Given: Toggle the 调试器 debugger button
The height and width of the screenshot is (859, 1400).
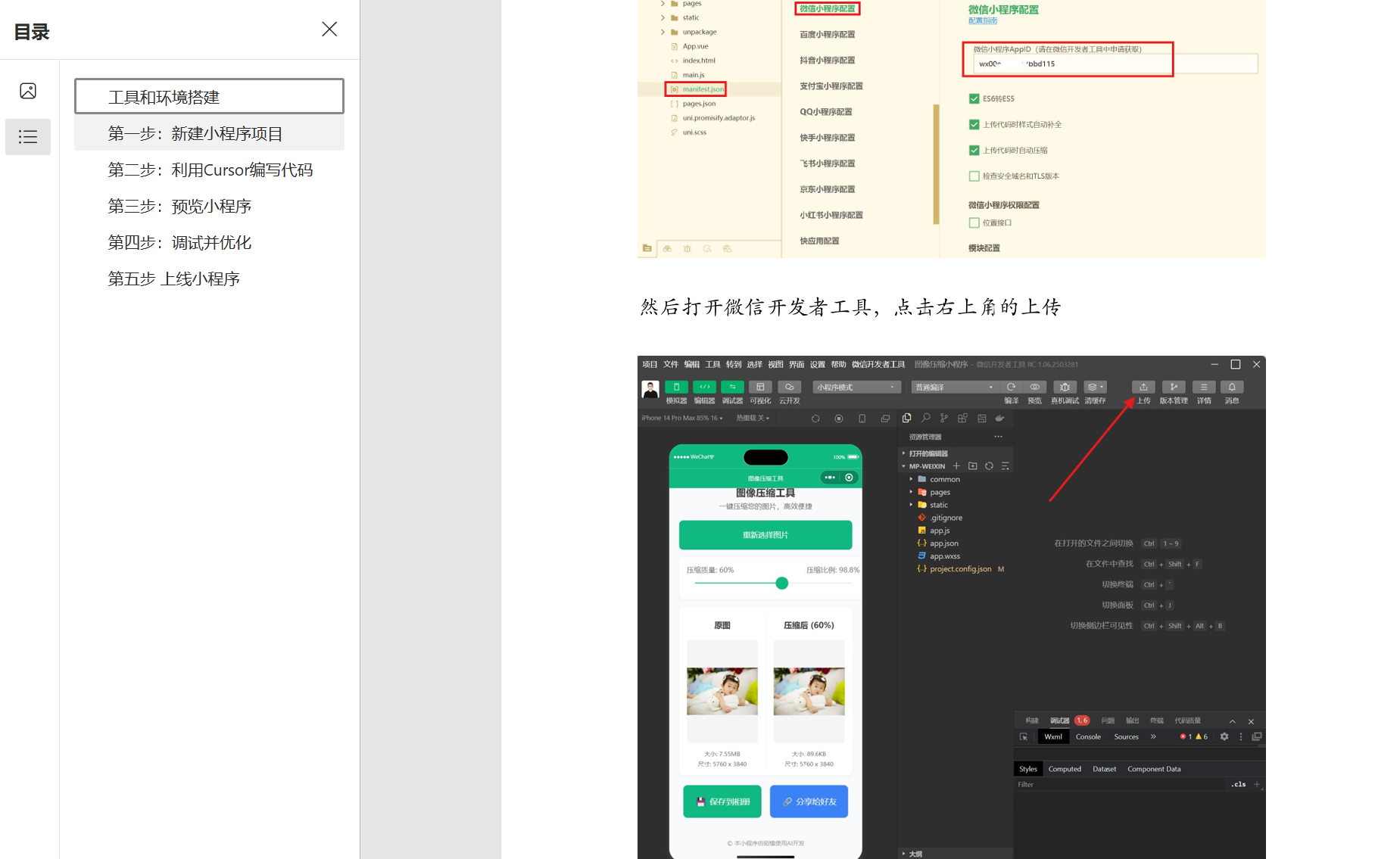Looking at the screenshot, I should 732,387.
